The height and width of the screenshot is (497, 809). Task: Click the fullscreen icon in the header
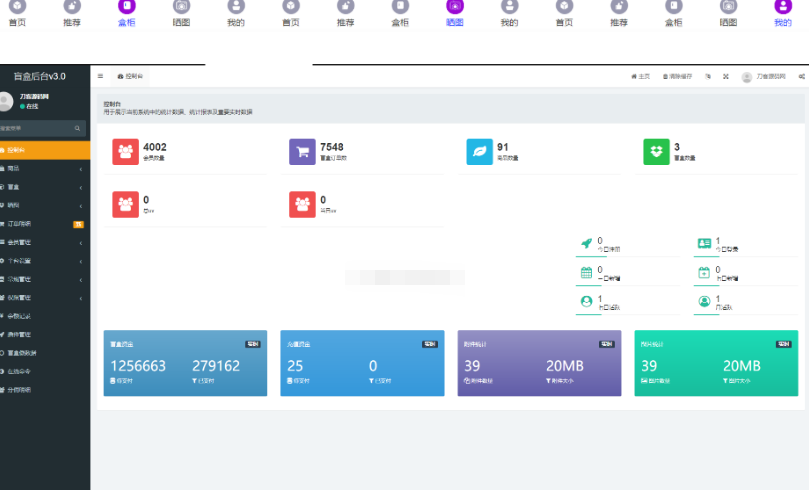pyautogui.click(x=726, y=76)
